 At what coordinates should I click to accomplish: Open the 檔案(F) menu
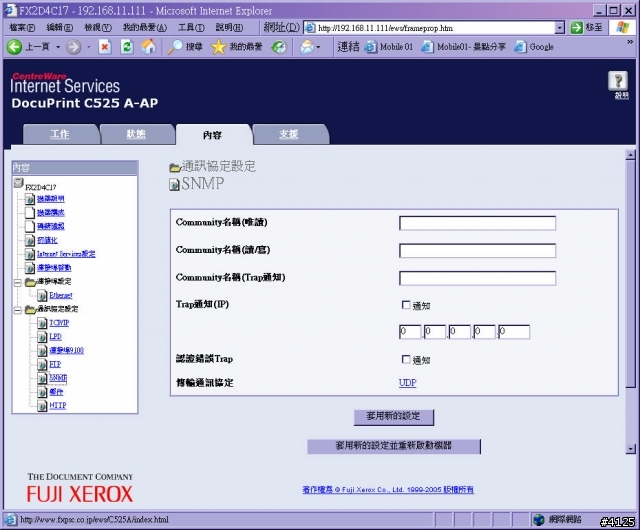tap(22, 28)
